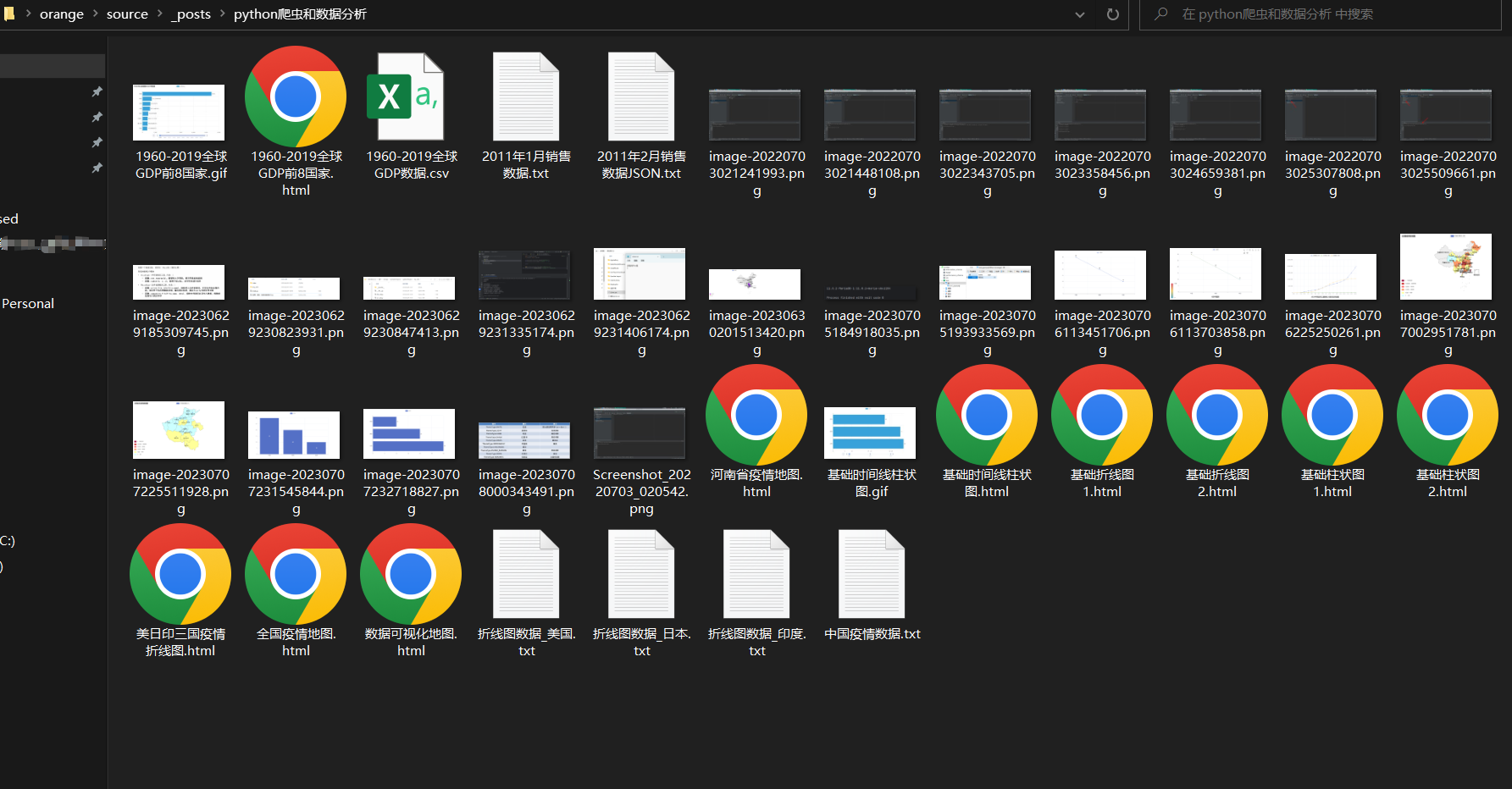Open the 1960-2019全球GDP数据.csv Excel file
Viewport: 1512px width, 789px height.
click(405, 97)
